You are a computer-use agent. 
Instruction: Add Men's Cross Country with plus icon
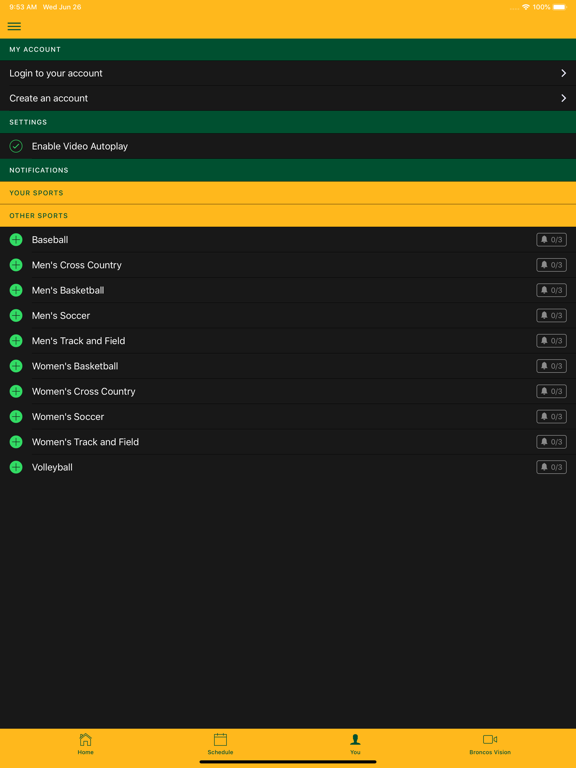click(x=16, y=265)
